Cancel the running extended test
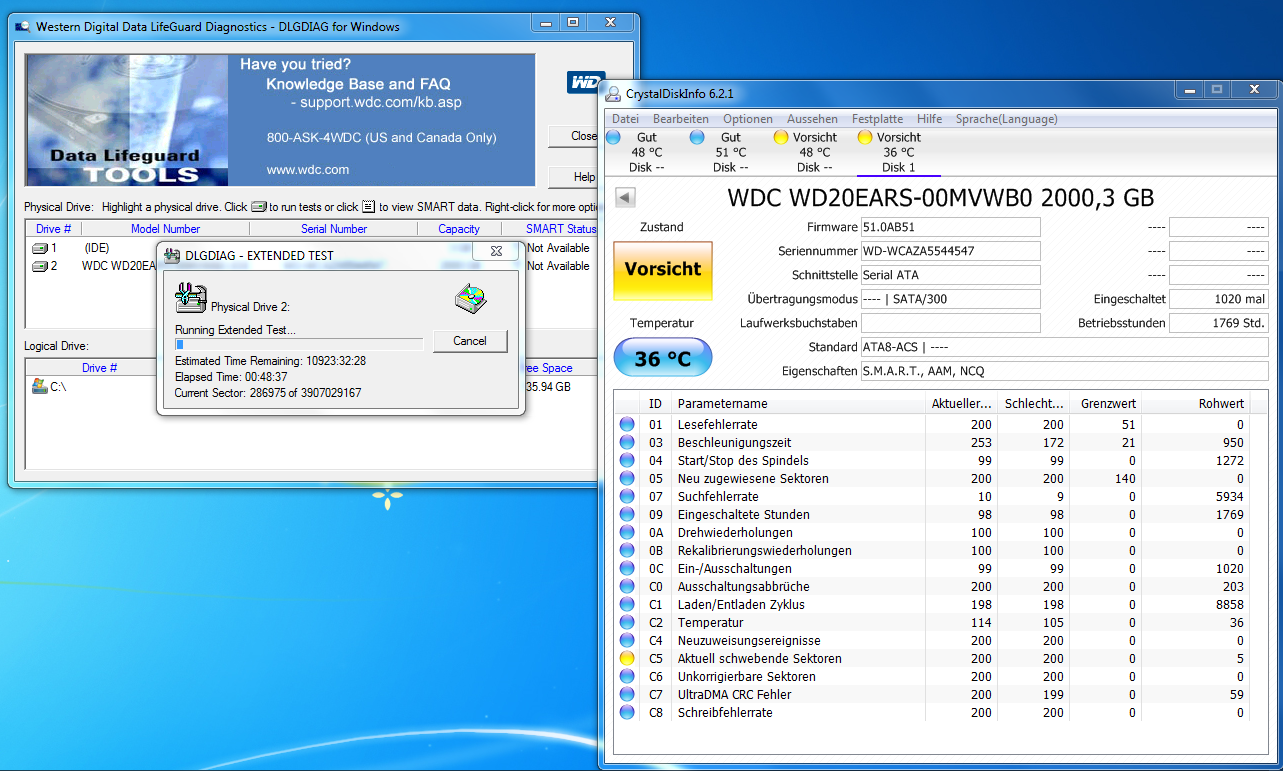 tap(470, 341)
